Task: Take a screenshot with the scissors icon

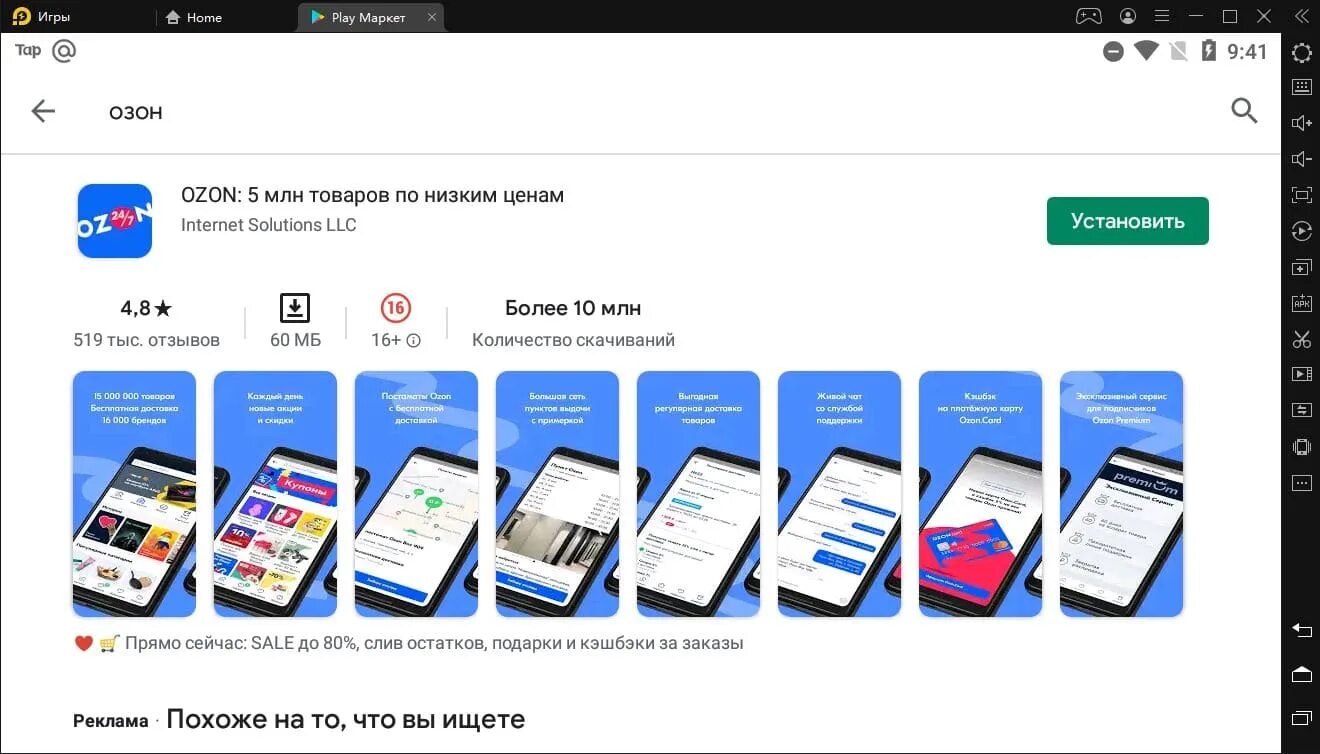Action: [x=1301, y=339]
